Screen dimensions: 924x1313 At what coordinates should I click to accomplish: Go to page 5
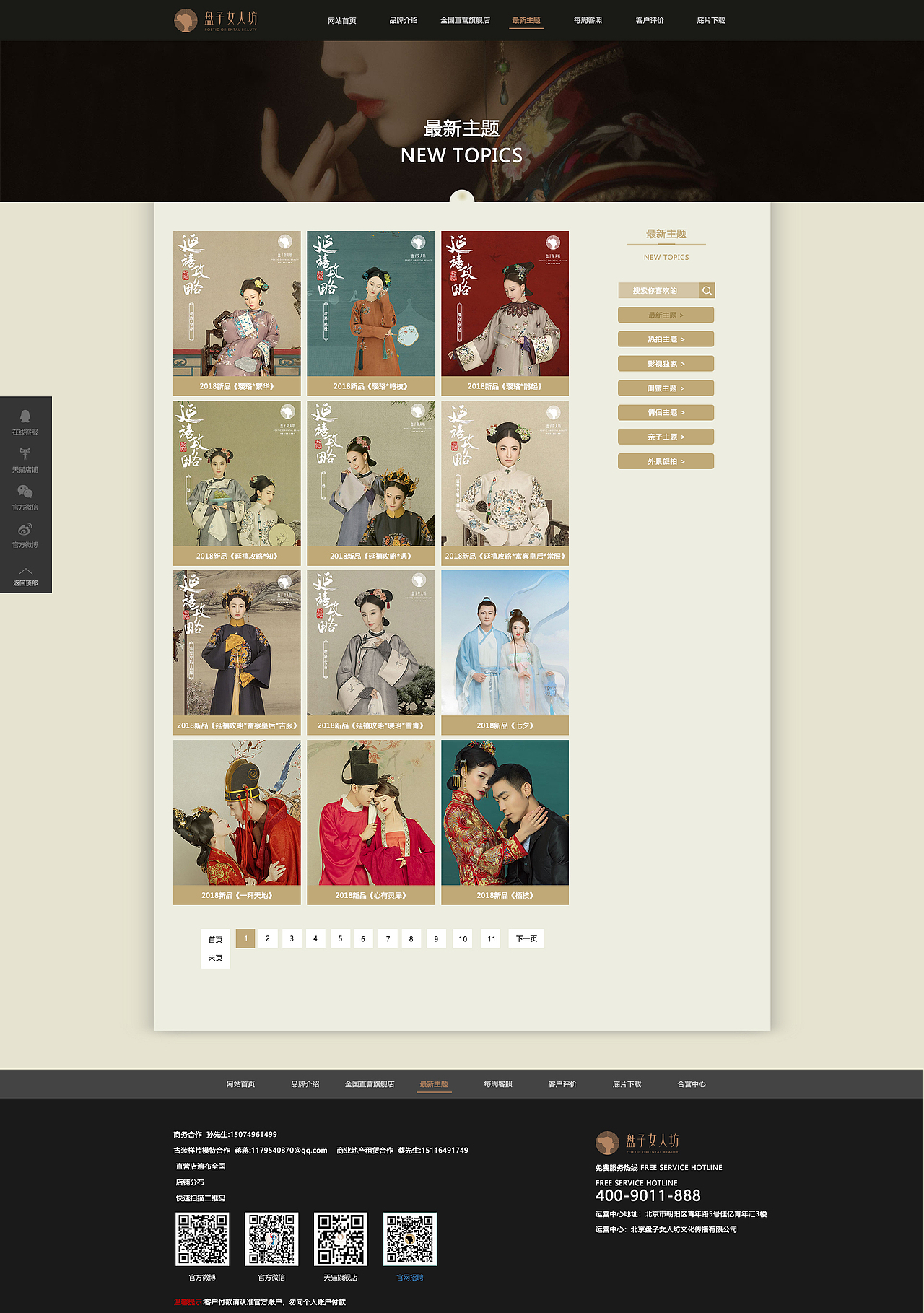pyautogui.click(x=340, y=938)
